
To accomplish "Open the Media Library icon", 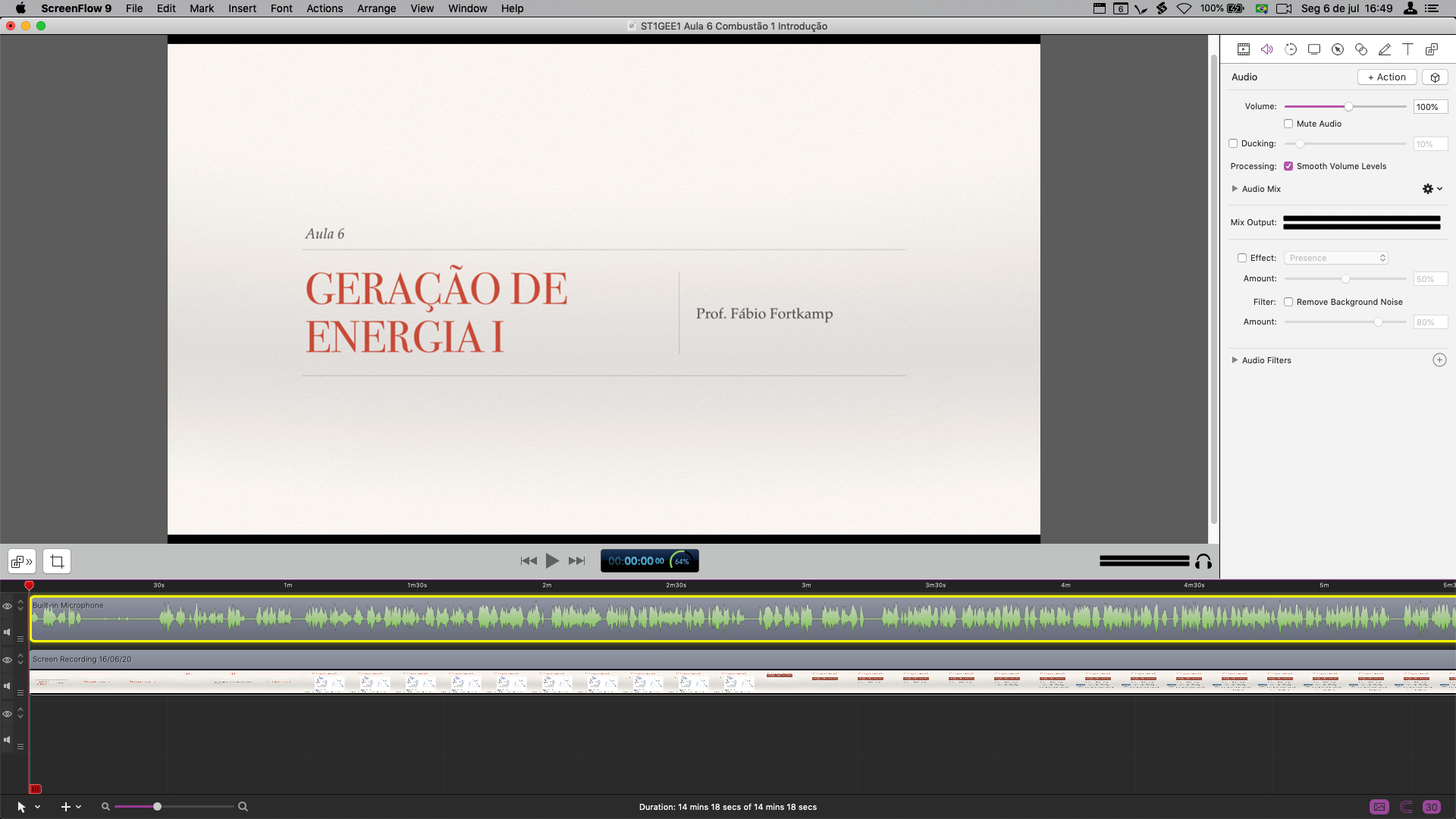I will point(1432,49).
